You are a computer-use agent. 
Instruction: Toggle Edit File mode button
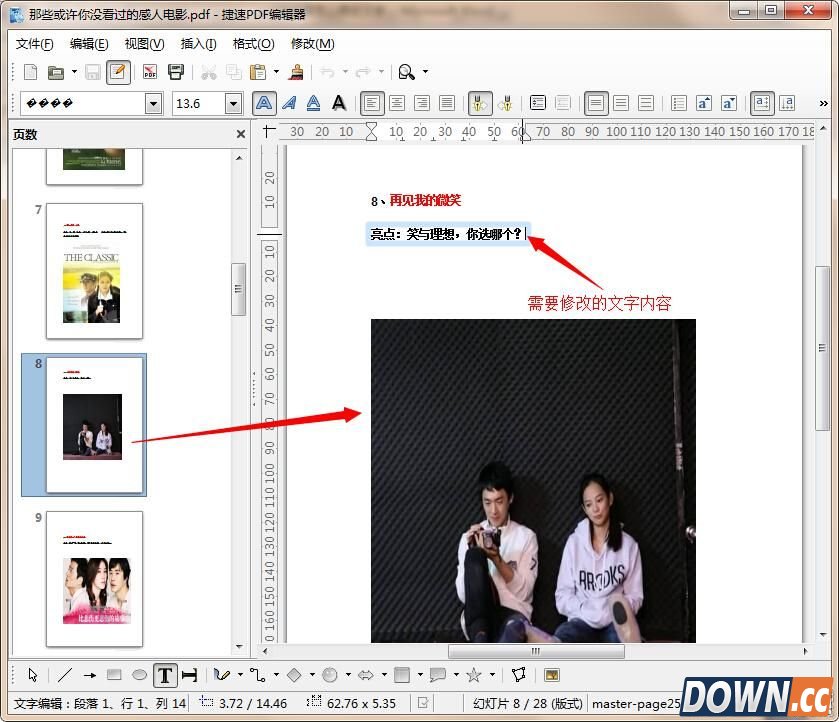pos(118,72)
